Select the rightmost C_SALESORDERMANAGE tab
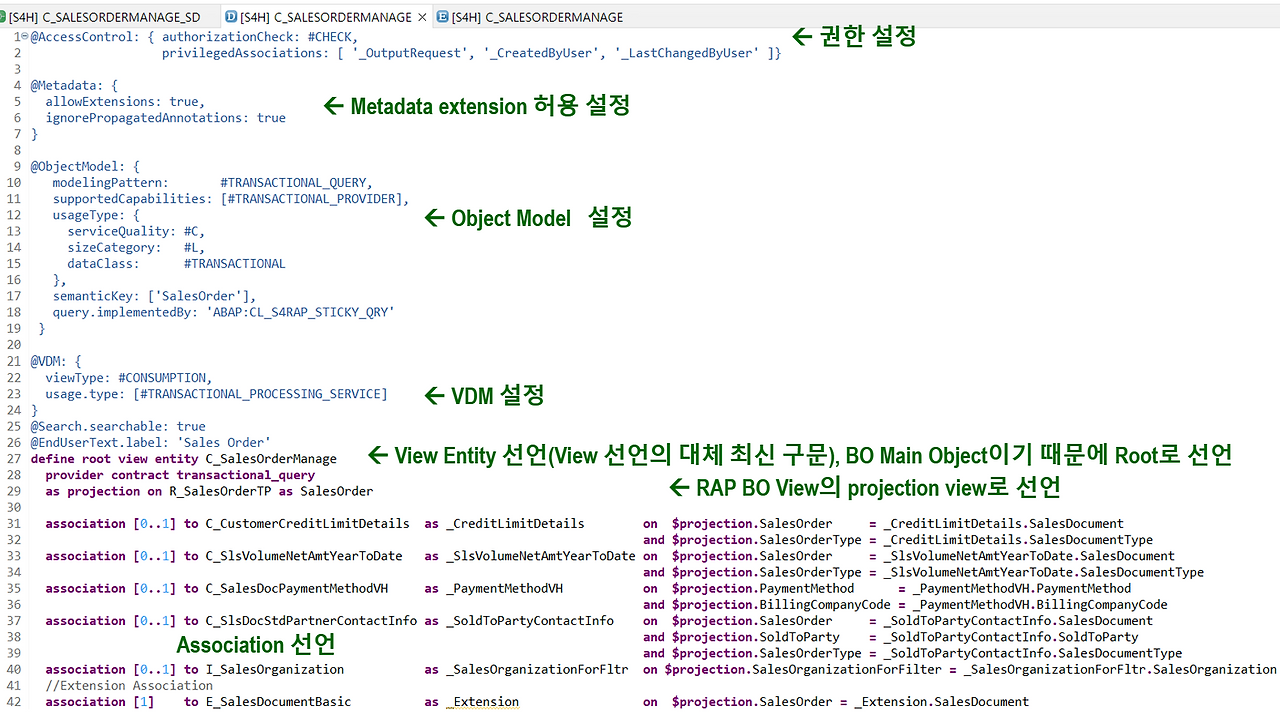Viewport: 1280px width, 715px height. pos(540,16)
